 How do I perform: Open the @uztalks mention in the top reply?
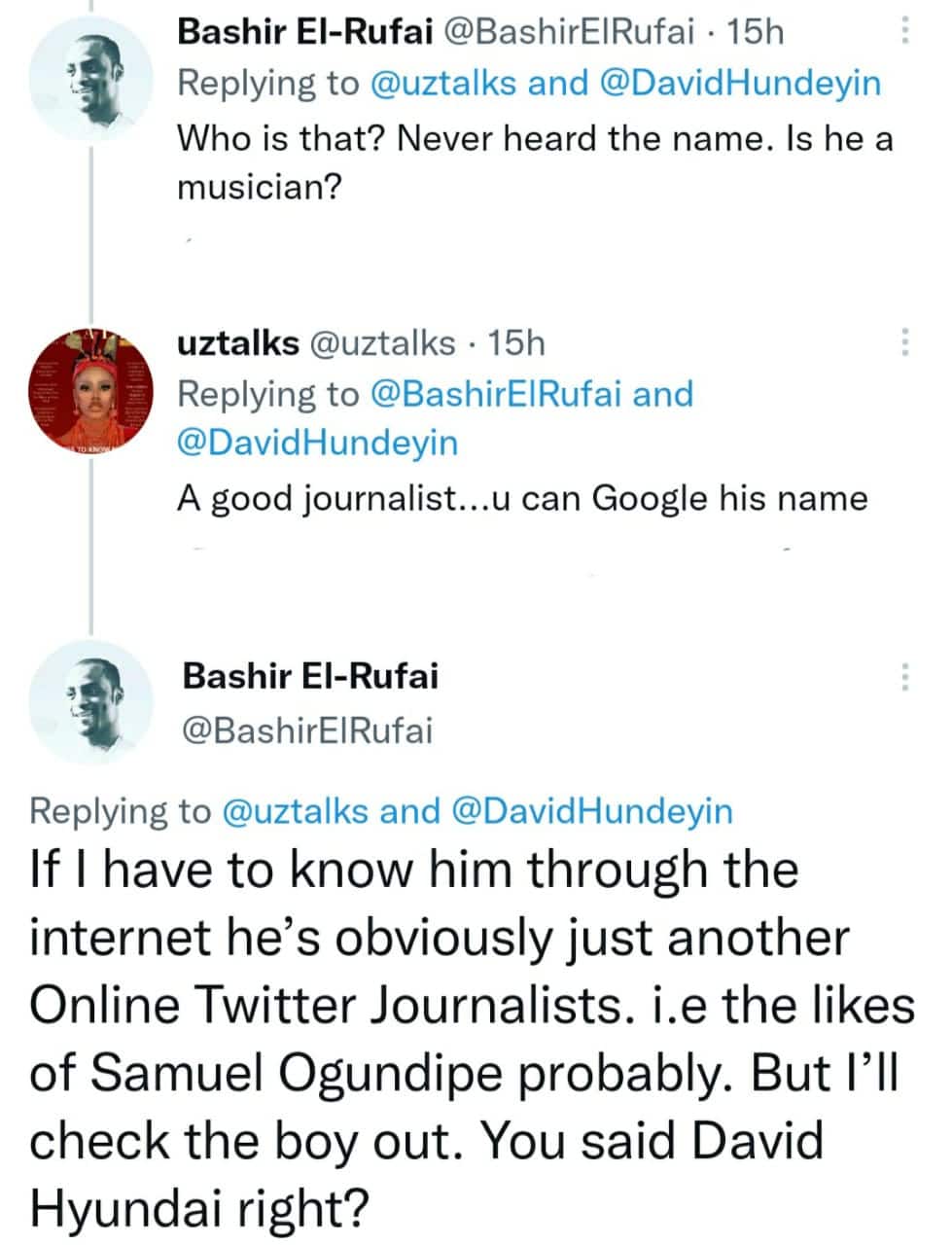tap(442, 83)
